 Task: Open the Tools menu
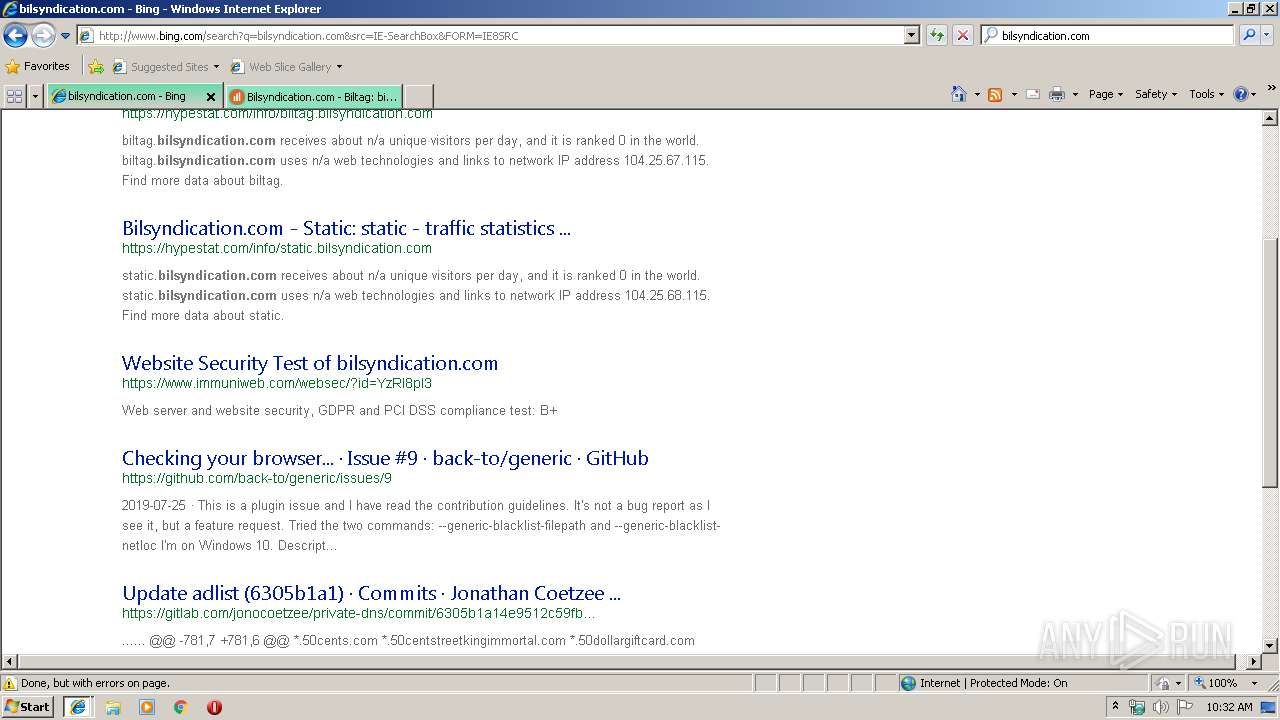point(1206,94)
